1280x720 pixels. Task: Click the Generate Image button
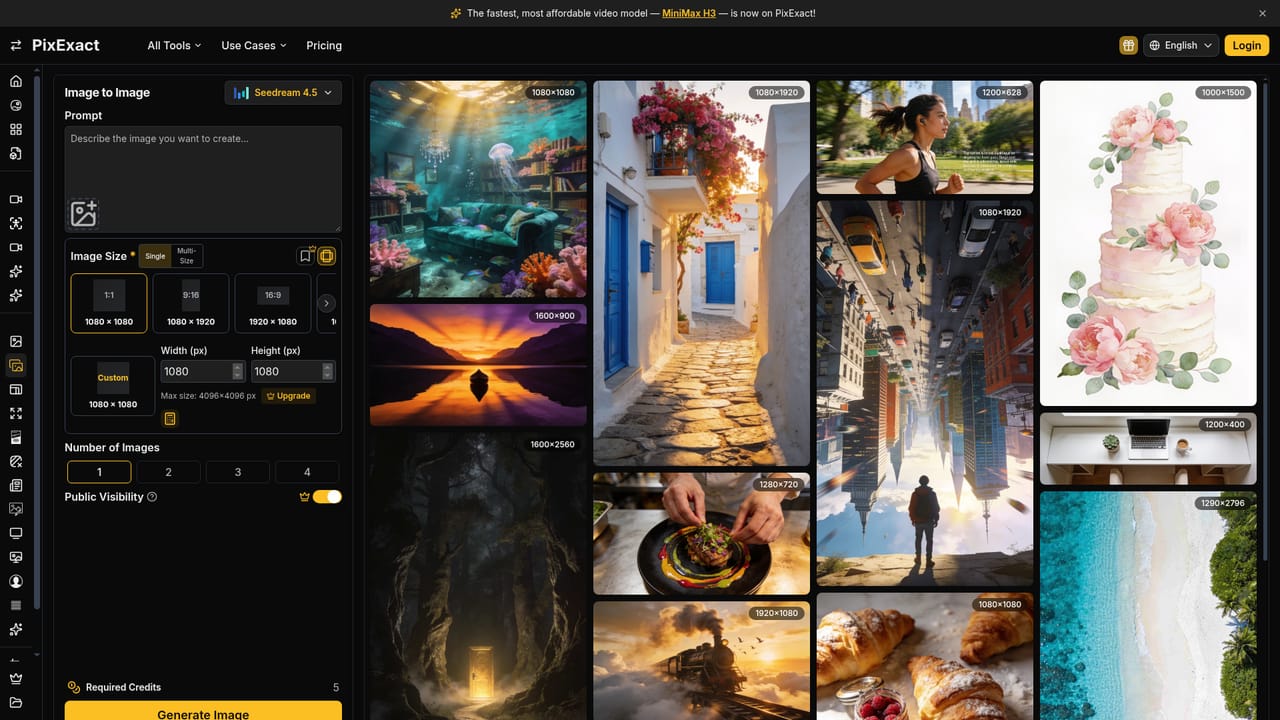point(203,711)
